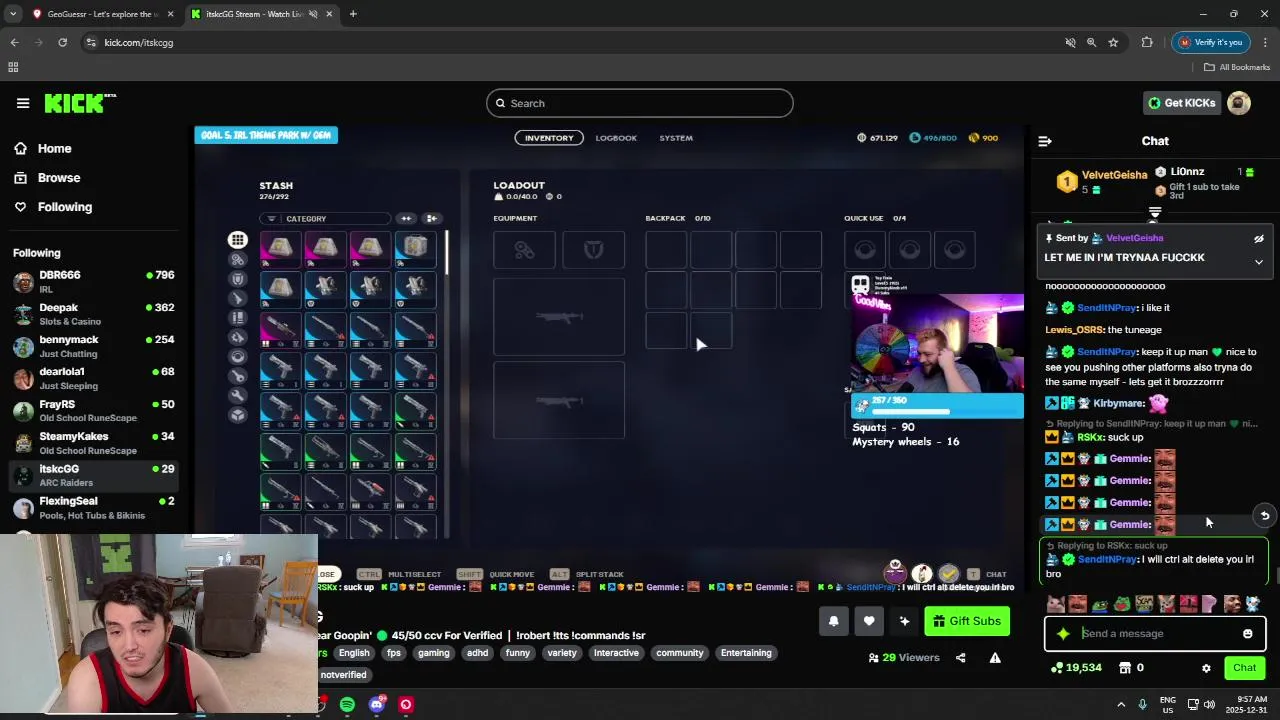Screen dimensions: 1280x720
Task: Open the tab search dropdown arrow
Action: coord(13,14)
